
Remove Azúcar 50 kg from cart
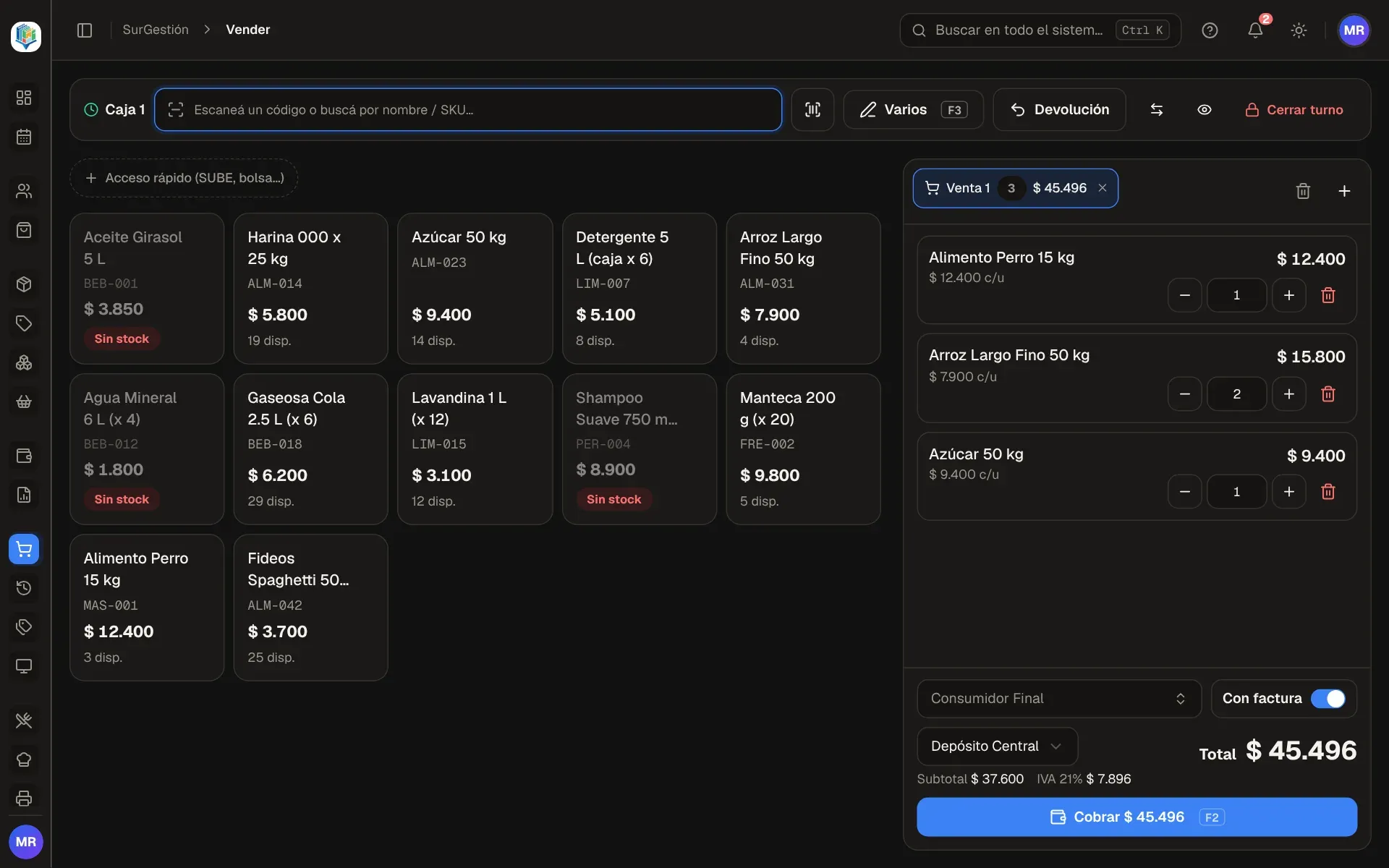[1328, 492]
